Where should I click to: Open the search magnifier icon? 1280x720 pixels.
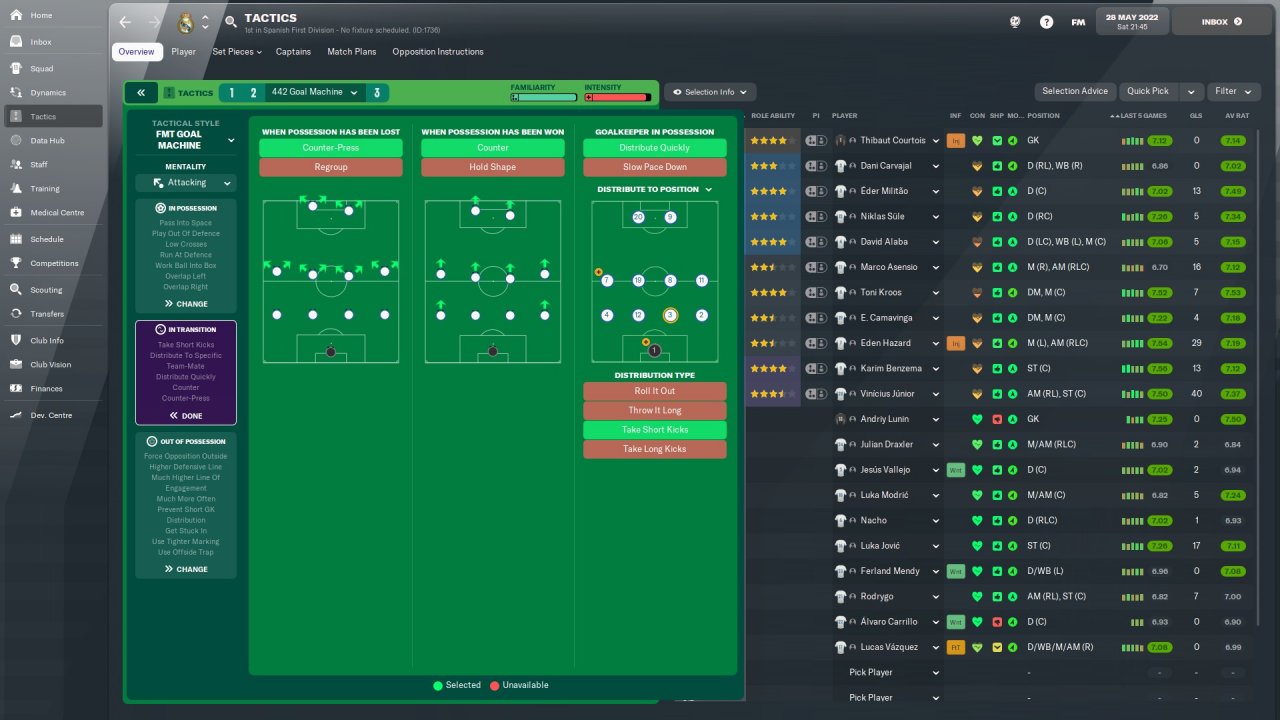pos(231,21)
